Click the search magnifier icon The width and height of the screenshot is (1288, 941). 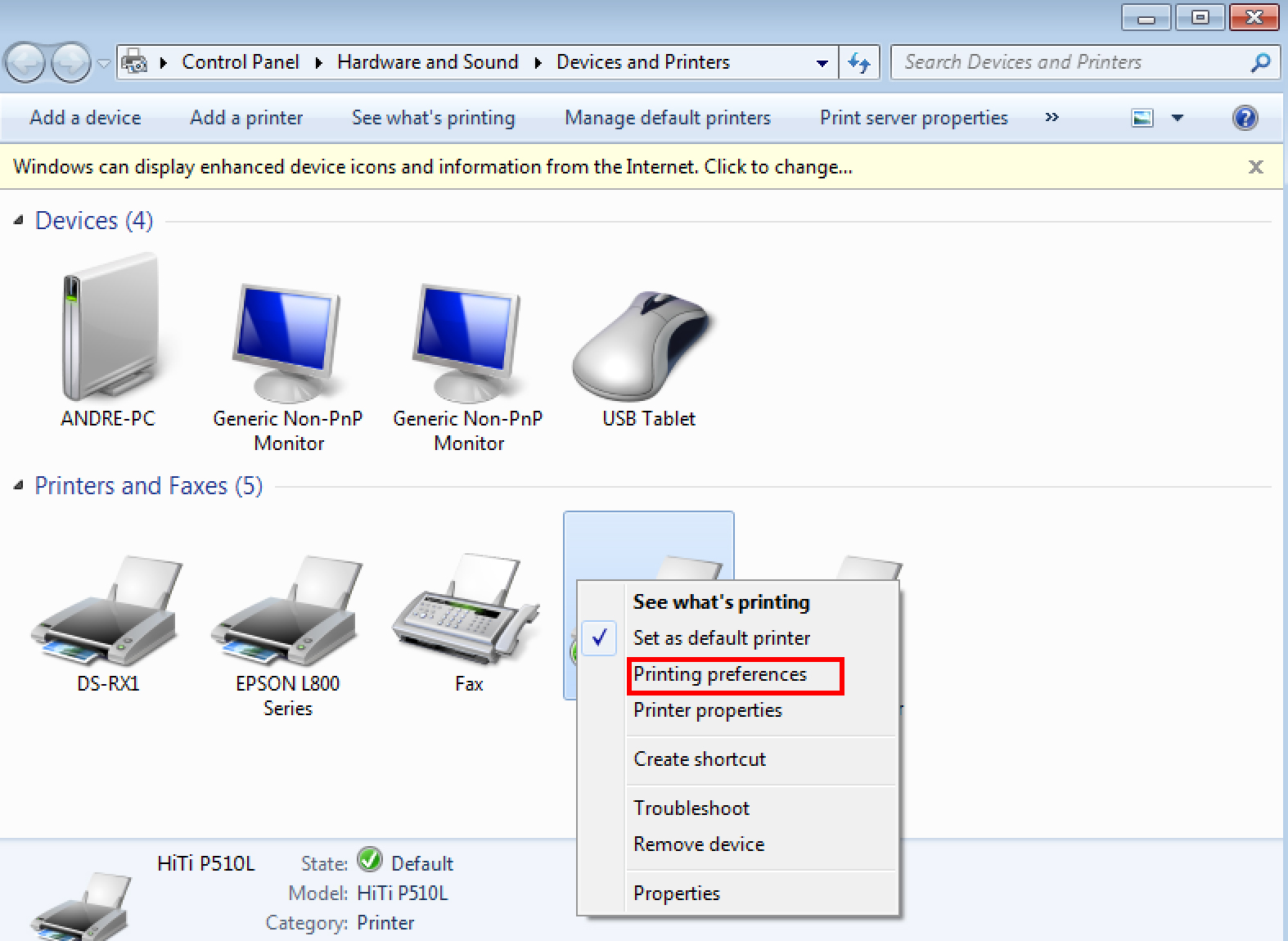1261,62
